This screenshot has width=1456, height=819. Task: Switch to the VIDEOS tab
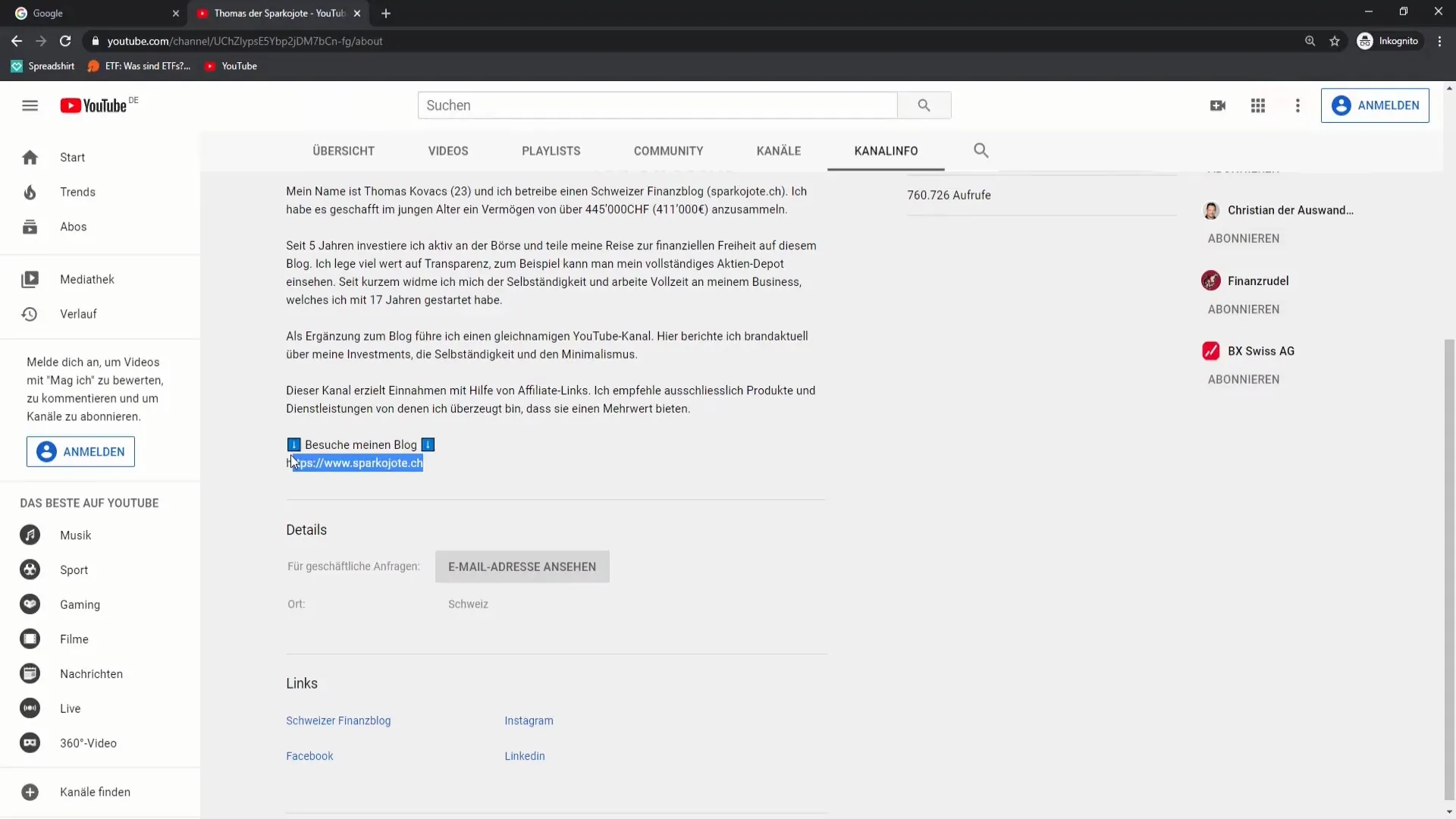pos(447,151)
